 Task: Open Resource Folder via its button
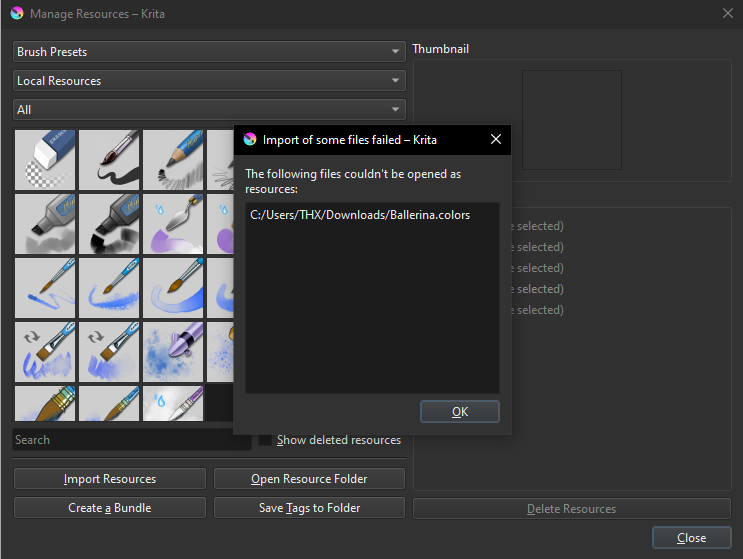[x=309, y=479]
